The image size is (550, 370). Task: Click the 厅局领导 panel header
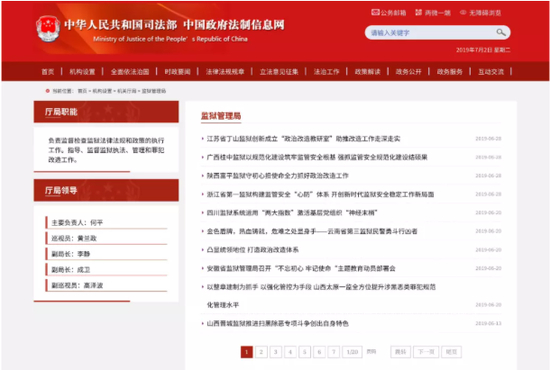point(106,190)
